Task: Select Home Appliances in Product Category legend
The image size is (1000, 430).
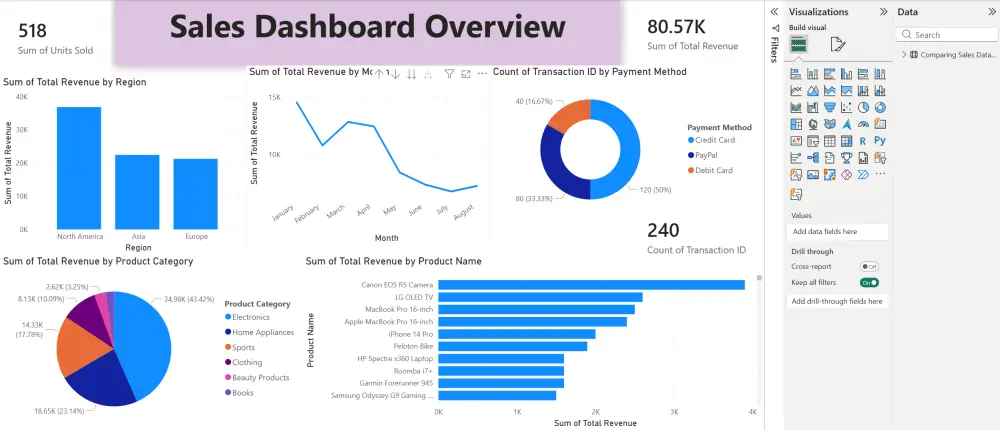Action: click(259, 332)
